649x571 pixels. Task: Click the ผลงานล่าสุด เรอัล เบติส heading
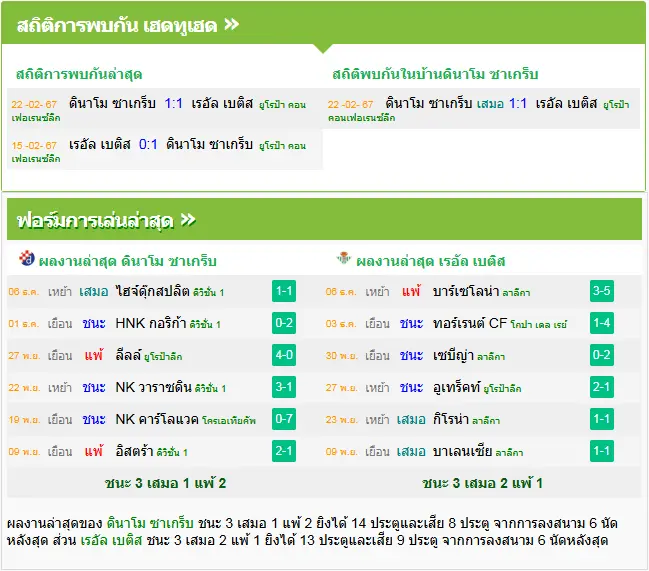pos(431,261)
